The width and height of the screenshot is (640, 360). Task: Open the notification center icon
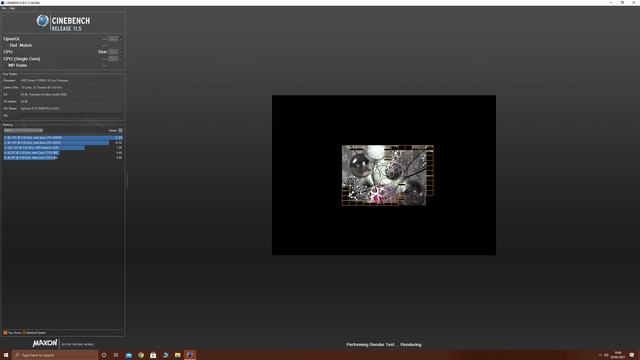pyautogui.click(x=632, y=355)
